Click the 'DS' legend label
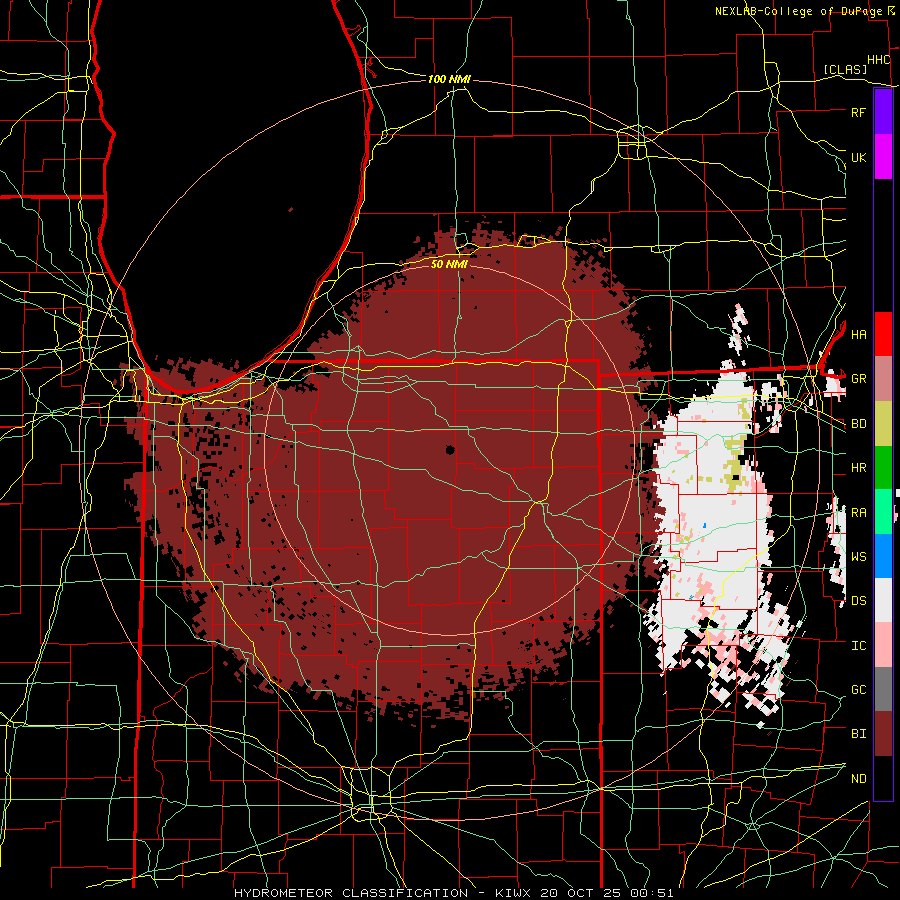Image resolution: width=900 pixels, height=900 pixels. coord(858,601)
